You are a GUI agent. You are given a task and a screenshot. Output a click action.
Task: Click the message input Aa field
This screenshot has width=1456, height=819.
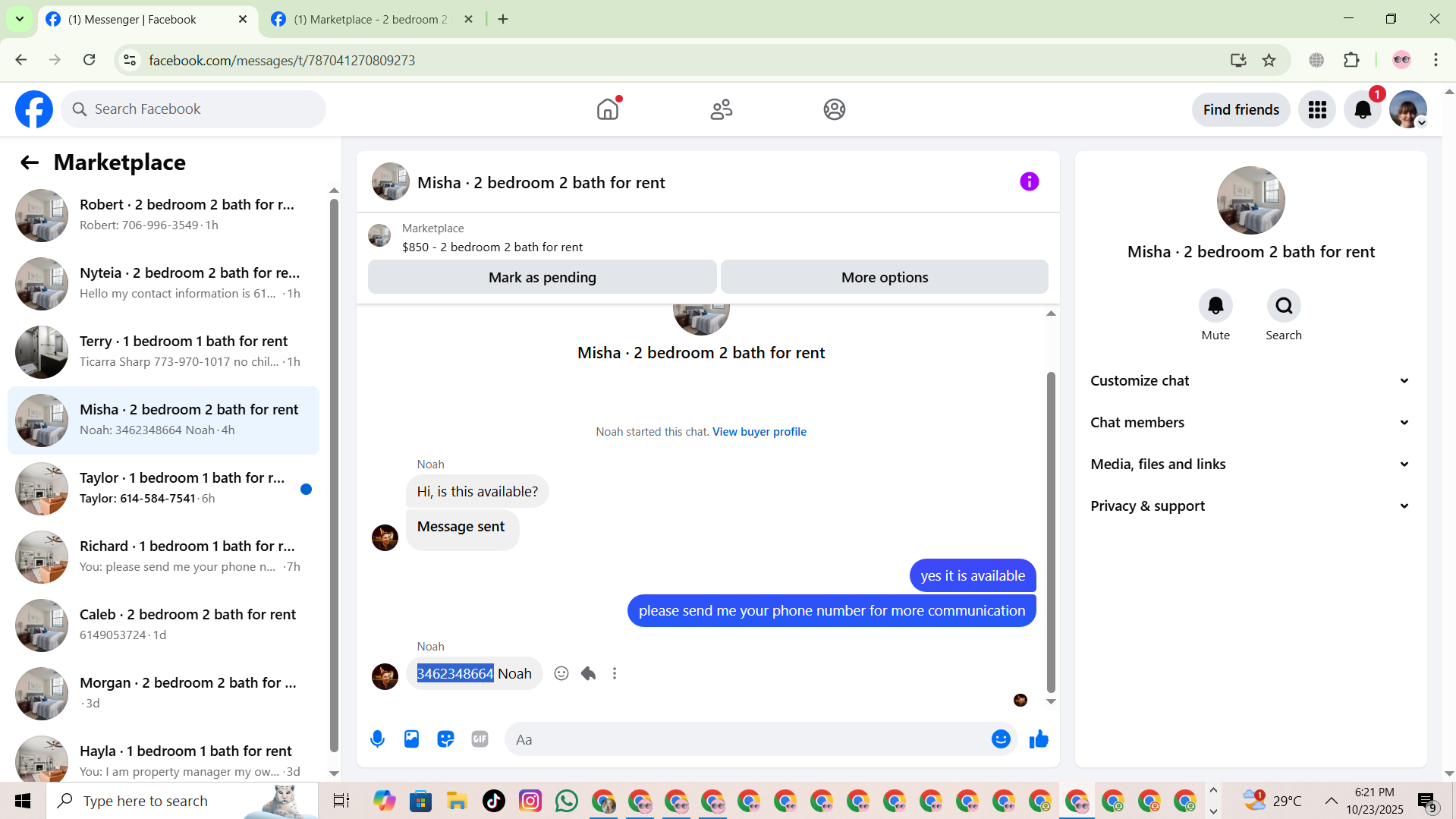coord(747,739)
